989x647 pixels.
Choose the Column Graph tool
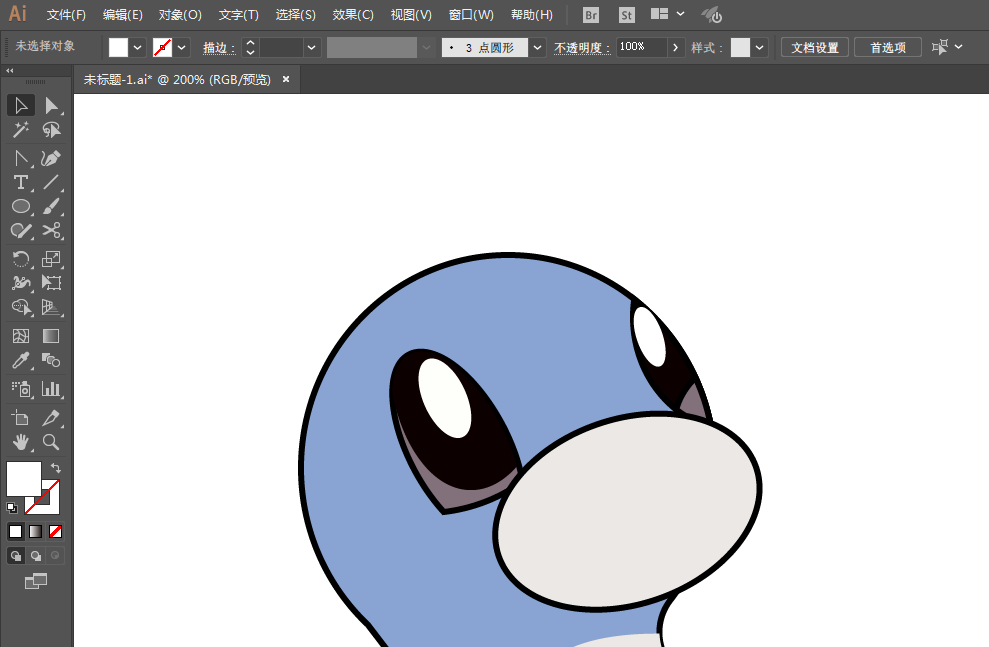pyautogui.click(x=51, y=389)
